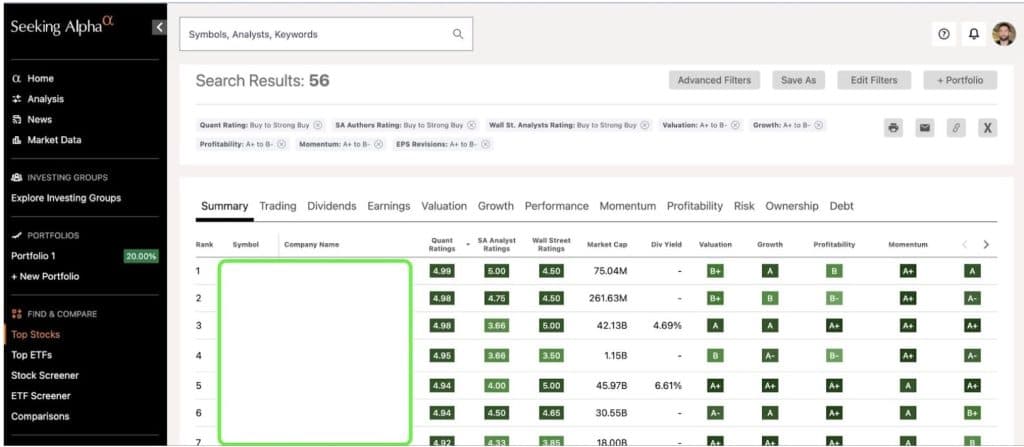Switch to the Growth tab
The image size is (1024, 447).
click(x=496, y=206)
